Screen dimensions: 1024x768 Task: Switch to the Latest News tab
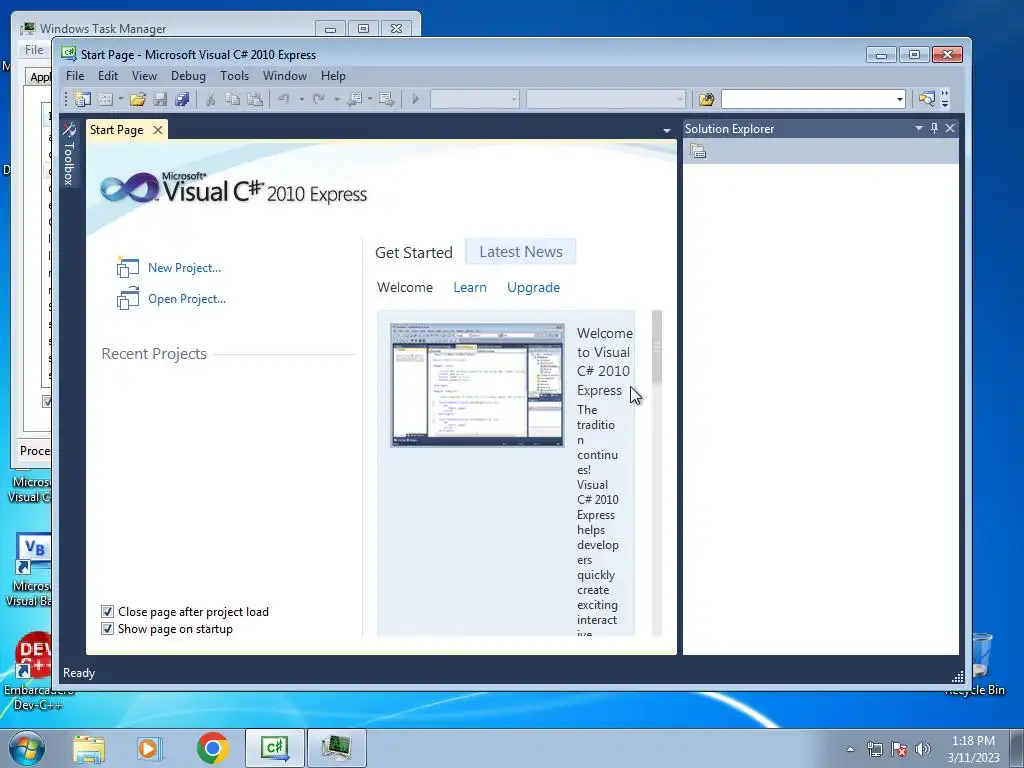[x=520, y=251]
